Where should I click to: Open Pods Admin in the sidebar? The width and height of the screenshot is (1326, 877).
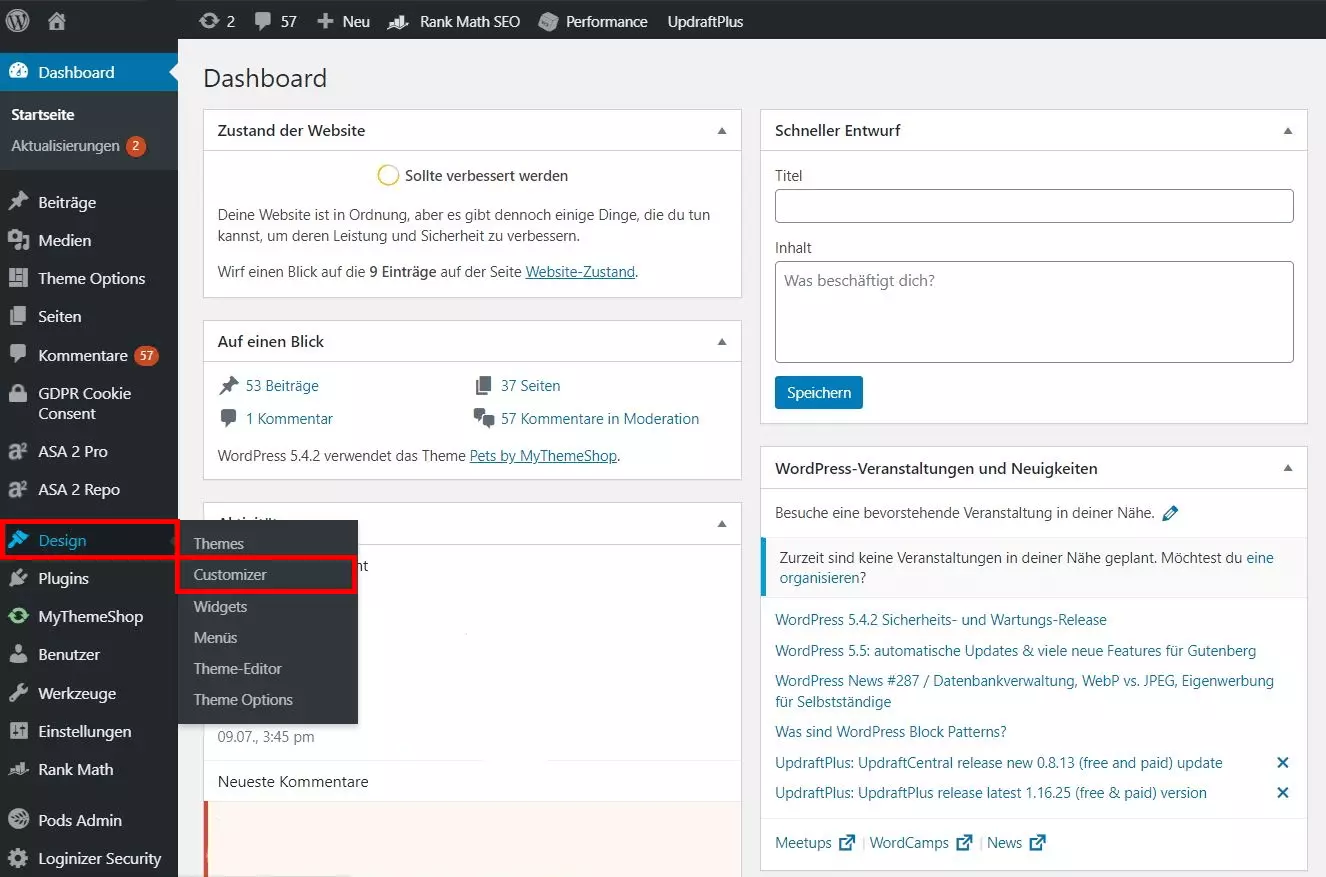click(89, 820)
